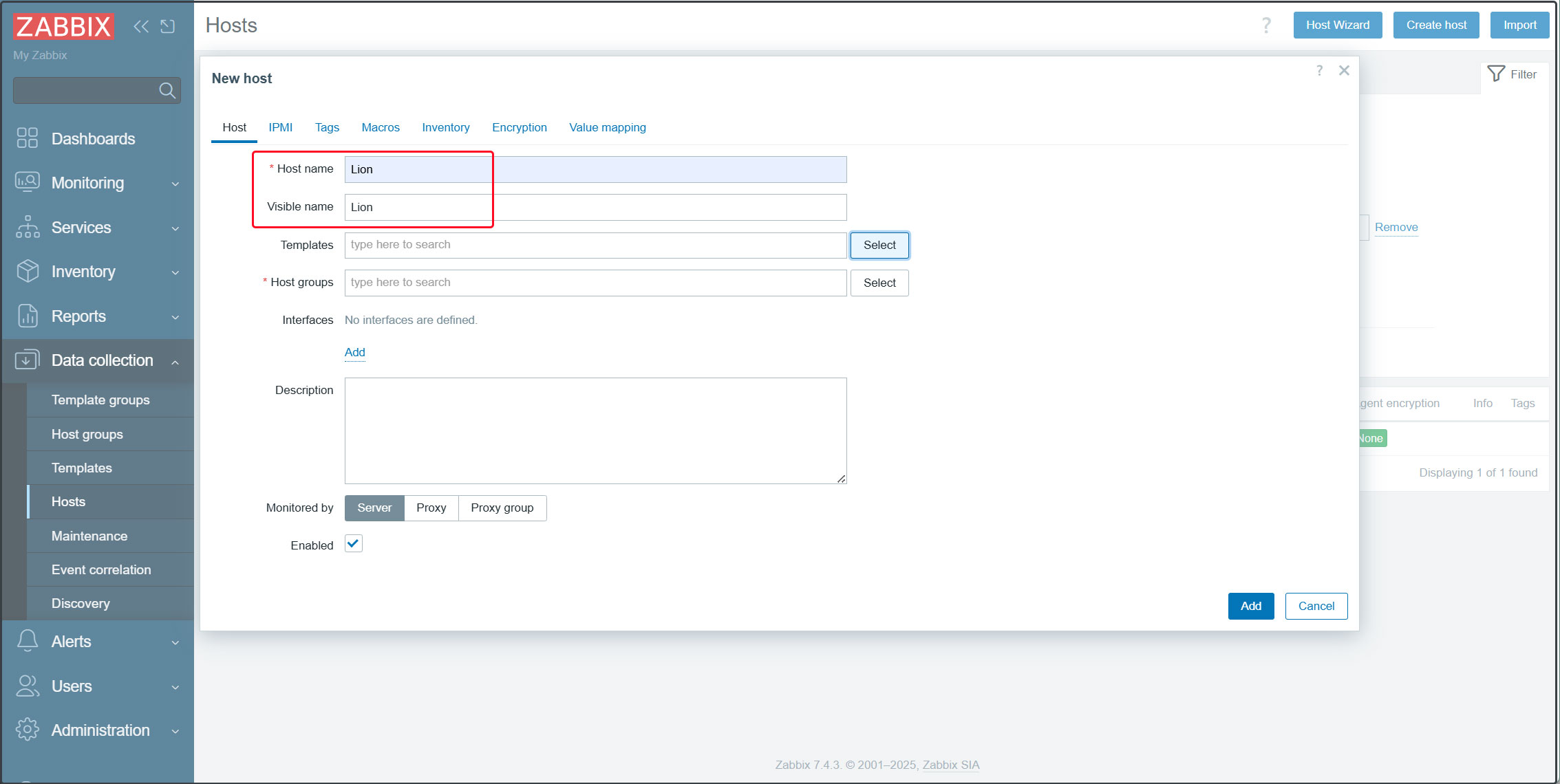Open the Encryption tab
Viewport: 1560px width, 784px height.
(x=519, y=127)
